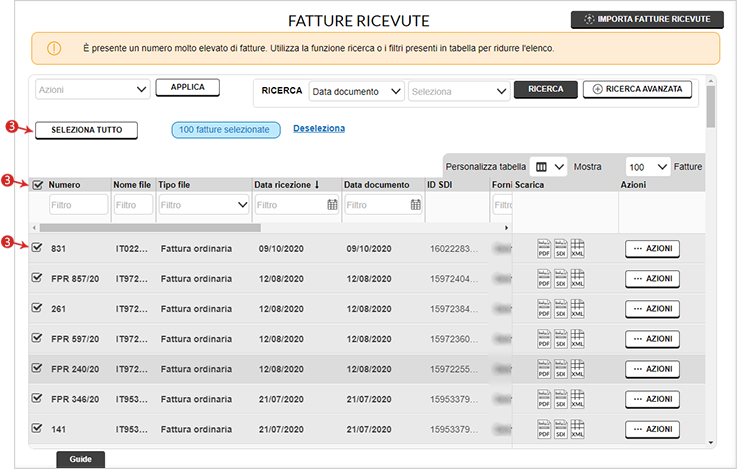
Task: Download XML for invoice 141
Action: pyautogui.click(x=577, y=429)
